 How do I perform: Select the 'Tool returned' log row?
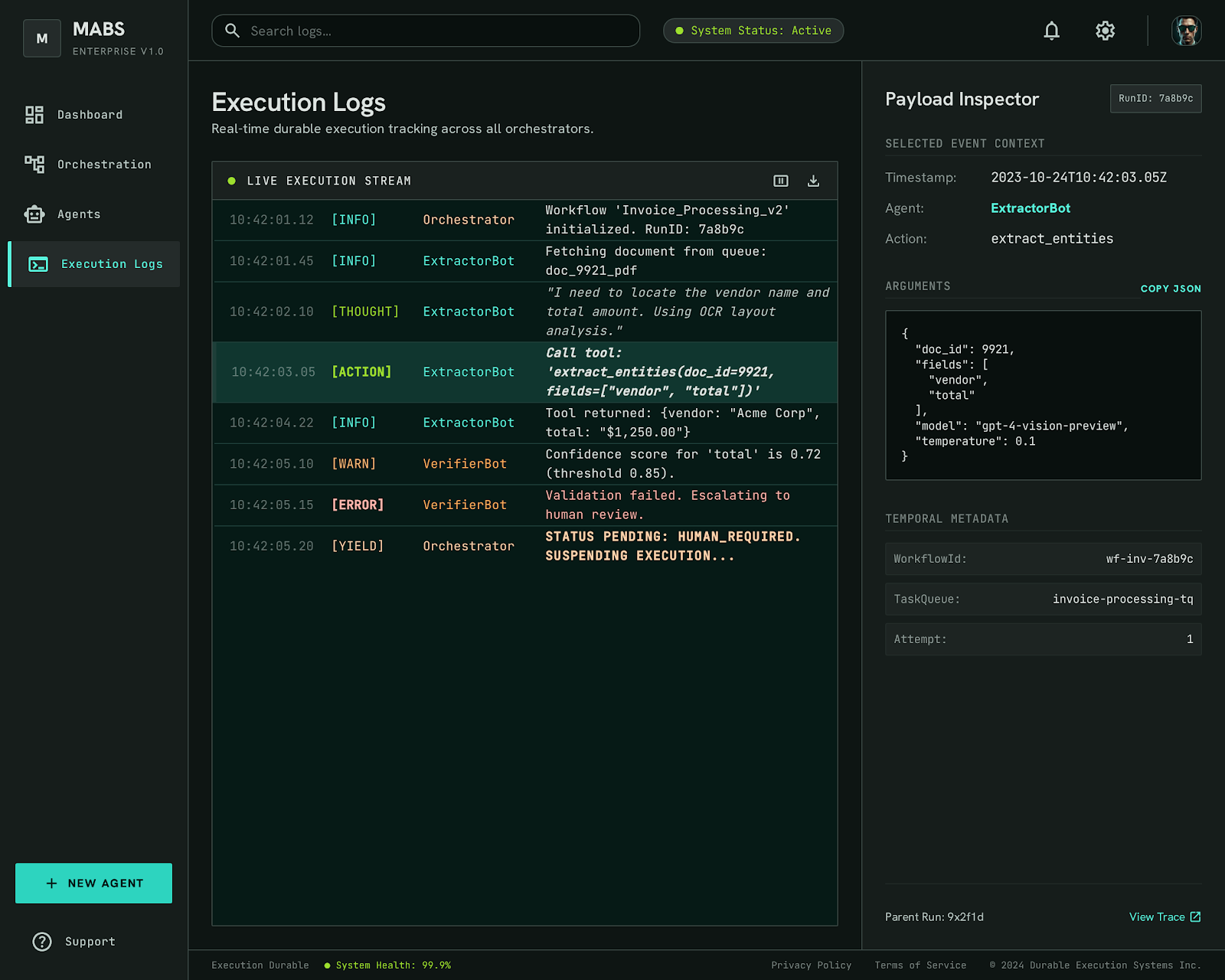click(525, 423)
